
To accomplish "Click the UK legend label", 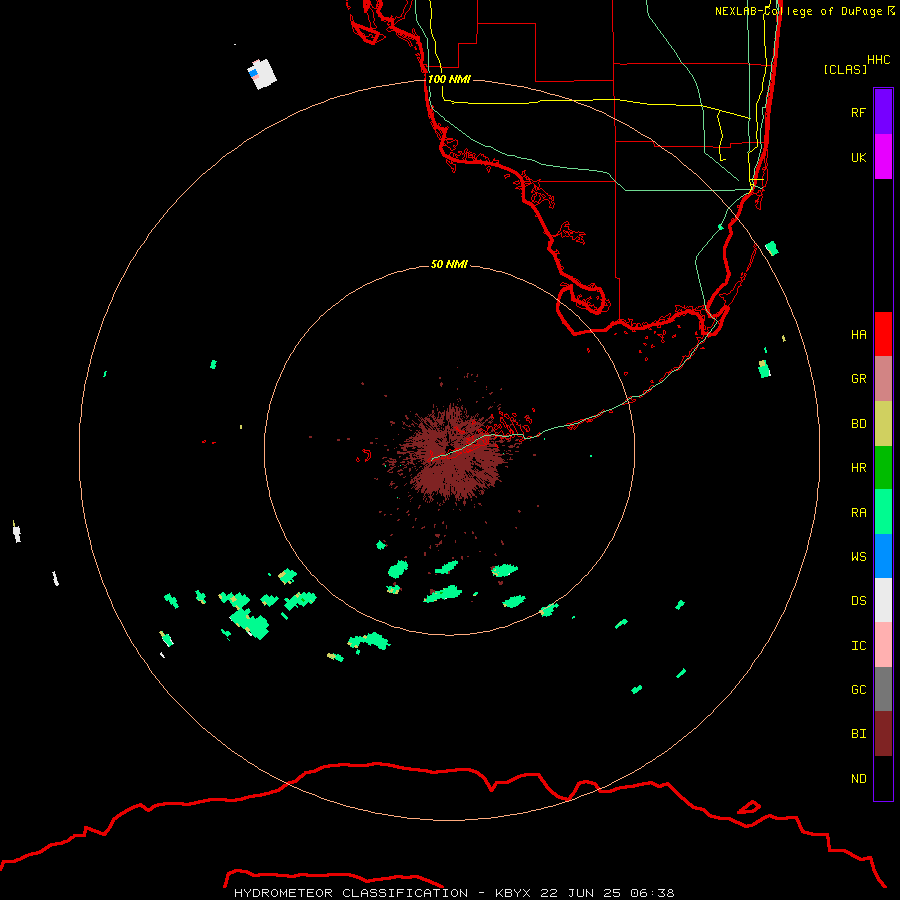I will coord(858,157).
